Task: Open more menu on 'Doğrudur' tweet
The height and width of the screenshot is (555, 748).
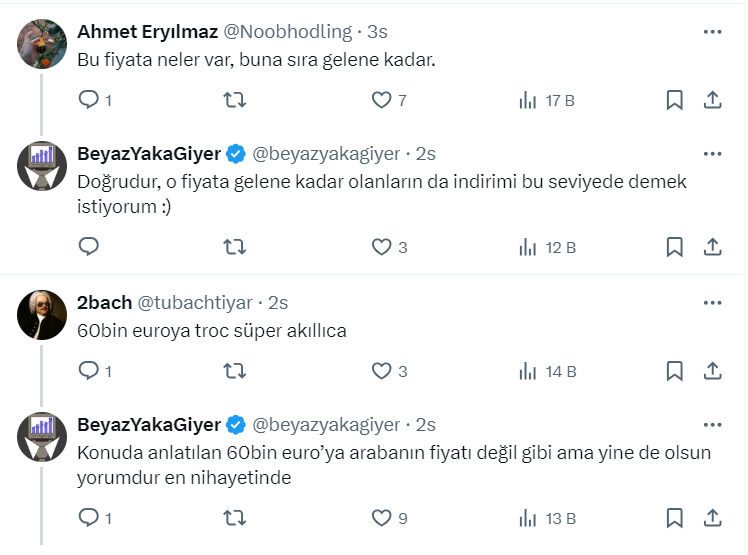Action: click(712, 154)
